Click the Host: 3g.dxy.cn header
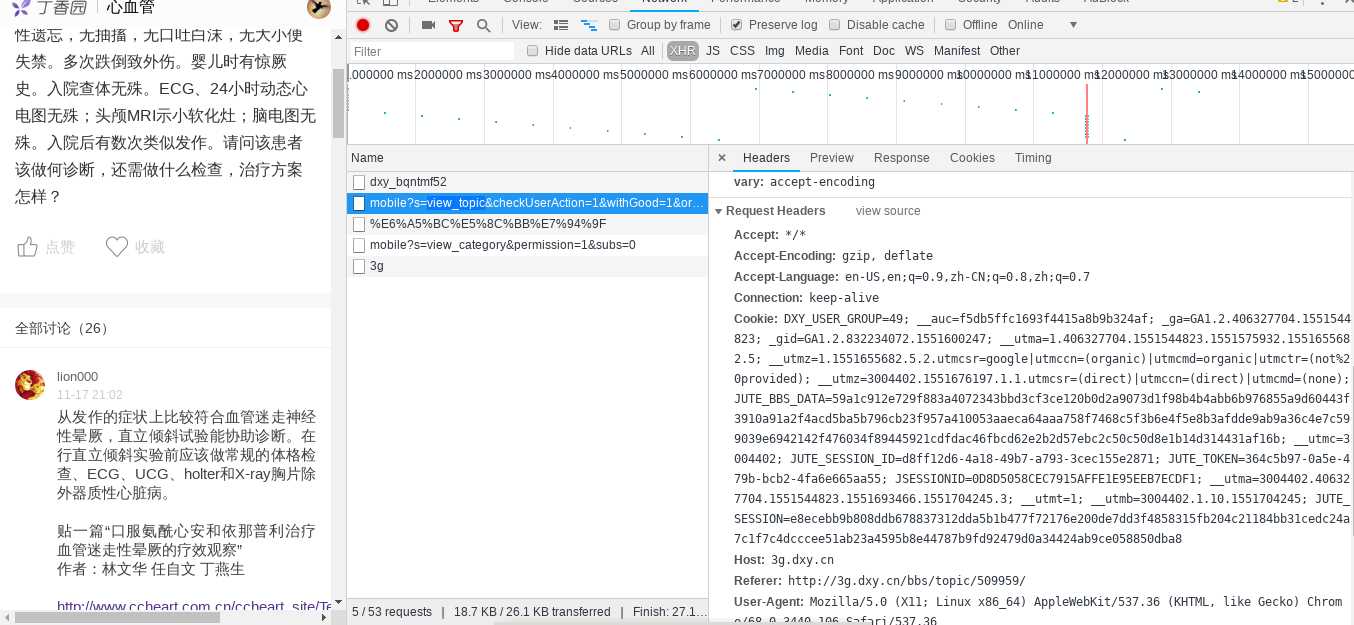The width and height of the screenshot is (1354, 625). (x=784, y=560)
